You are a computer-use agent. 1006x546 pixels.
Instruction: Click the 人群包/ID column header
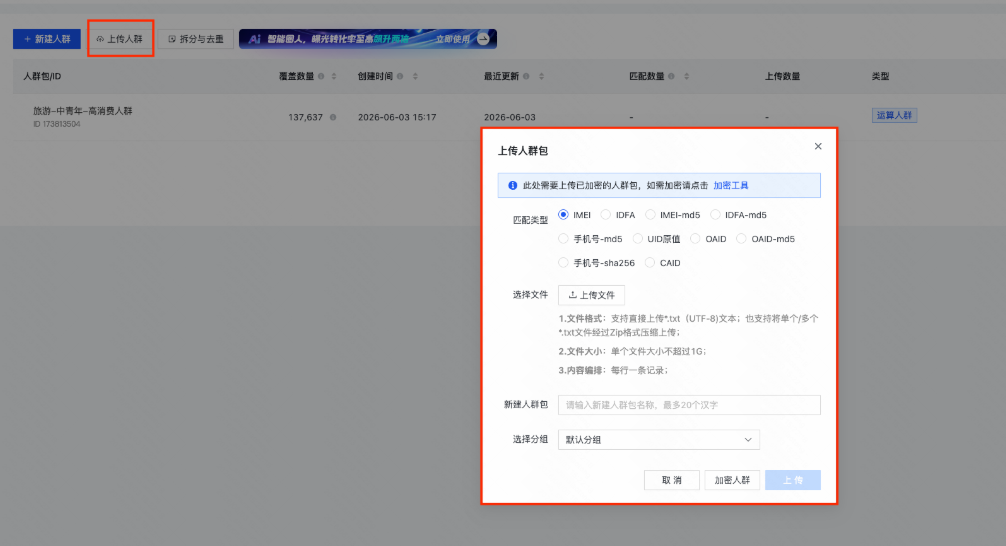click(42, 76)
